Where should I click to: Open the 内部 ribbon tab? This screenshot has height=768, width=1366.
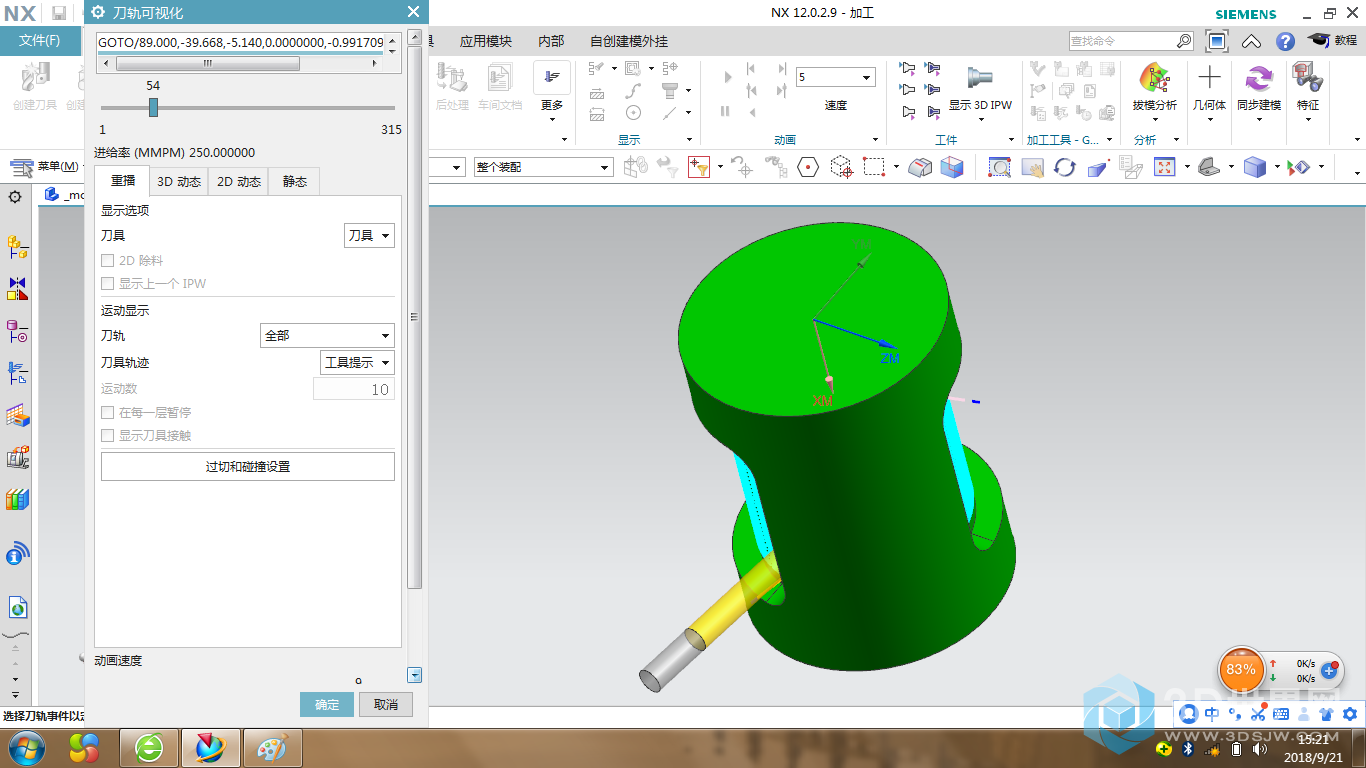pyautogui.click(x=551, y=41)
